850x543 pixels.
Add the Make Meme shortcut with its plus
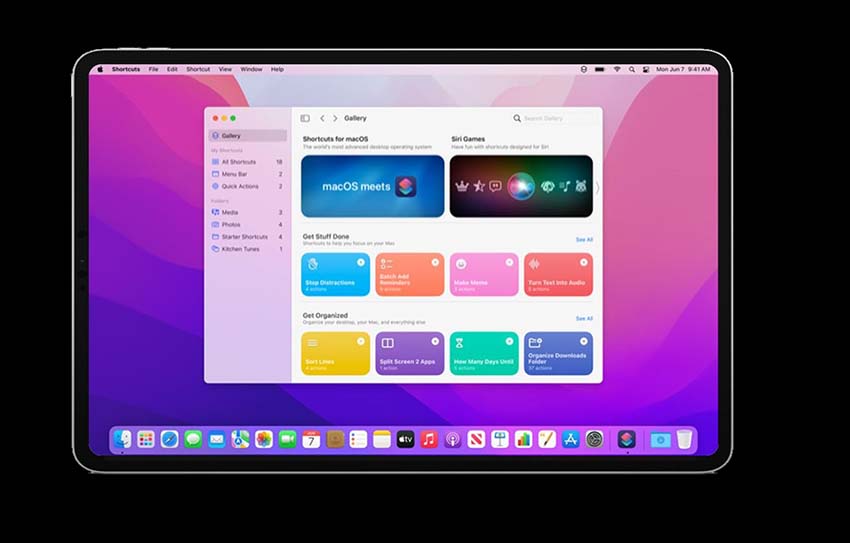pos(509,262)
